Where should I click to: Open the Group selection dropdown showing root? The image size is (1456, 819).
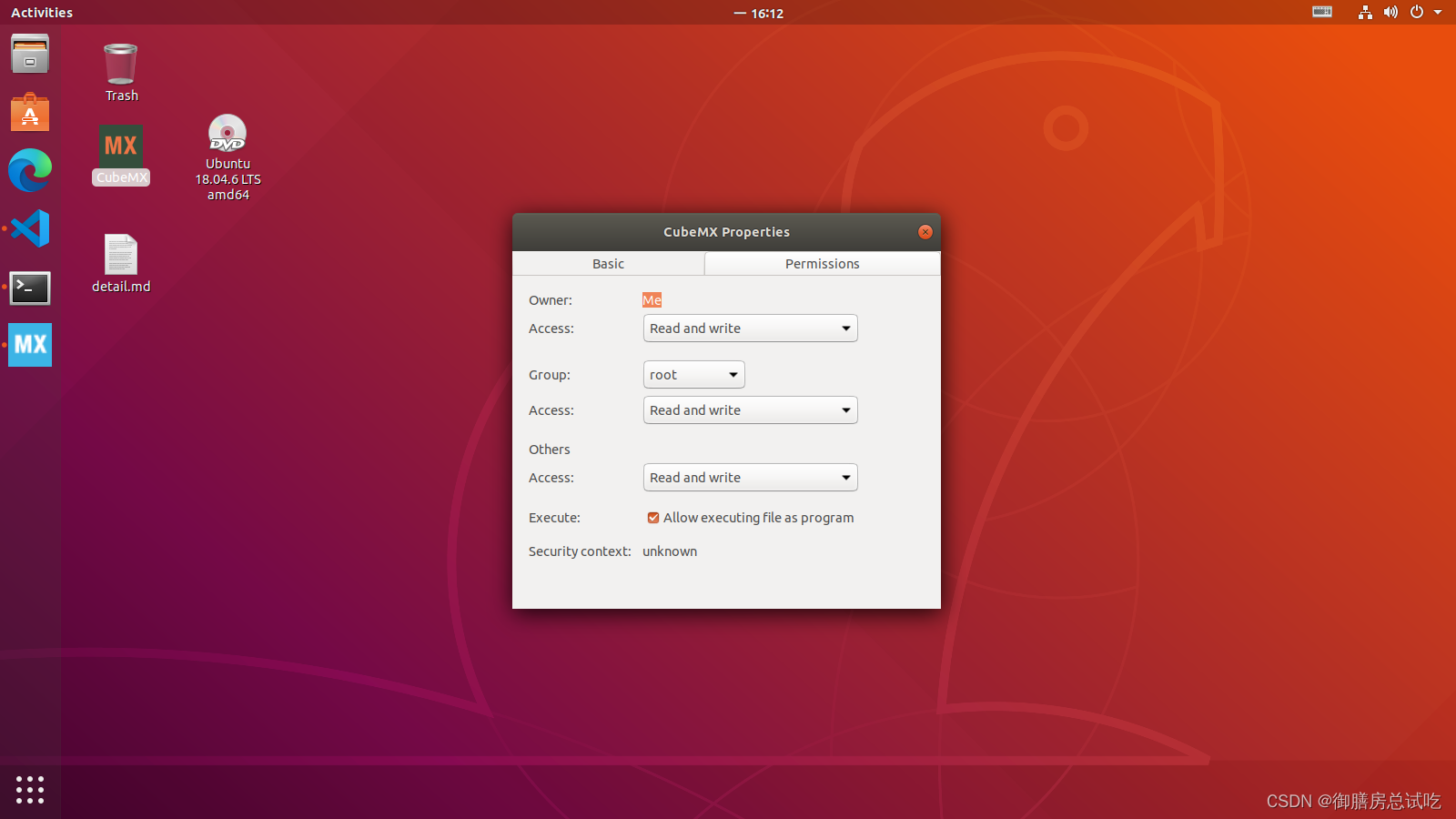click(693, 374)
